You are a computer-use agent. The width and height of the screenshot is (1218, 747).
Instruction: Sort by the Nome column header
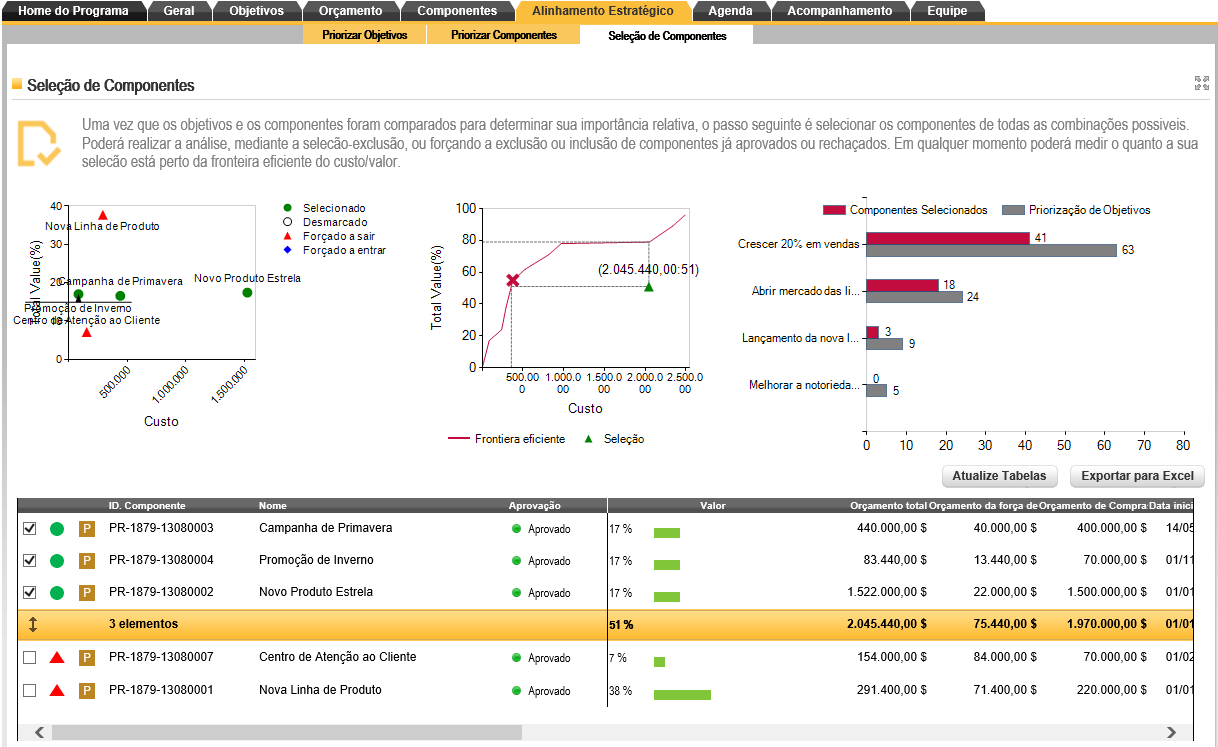pos(273,506)
